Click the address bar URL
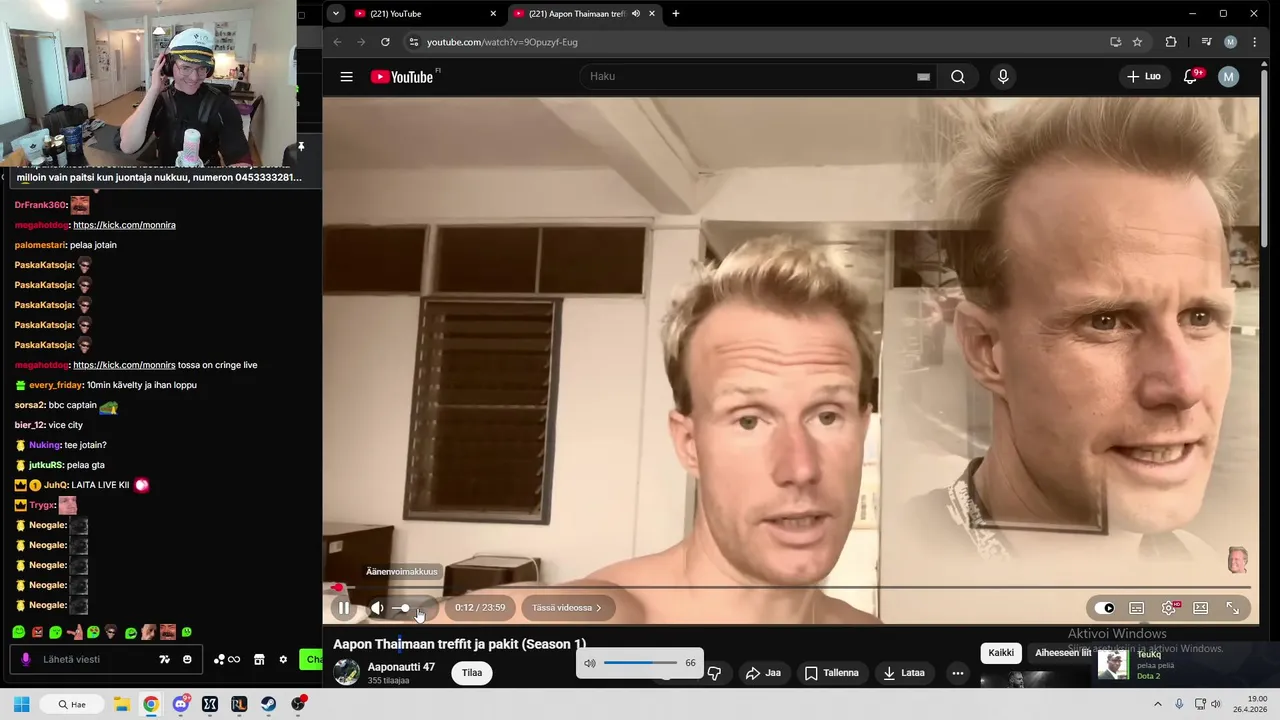 [x=502, y=42]
